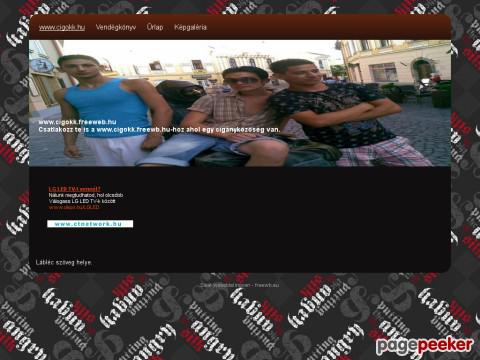
Task: Click the 'Válogass LG LED TV-k között' ad line
Action: click(82, 201)
